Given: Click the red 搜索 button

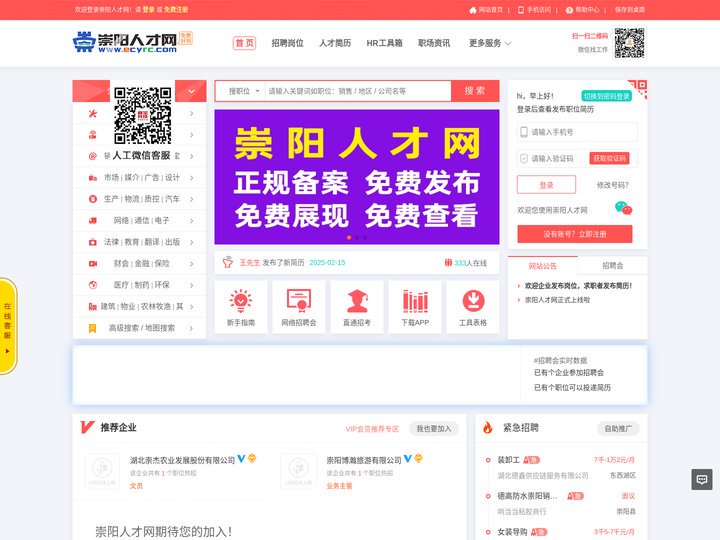Looking at the screenshot, I should coord(475,91).
